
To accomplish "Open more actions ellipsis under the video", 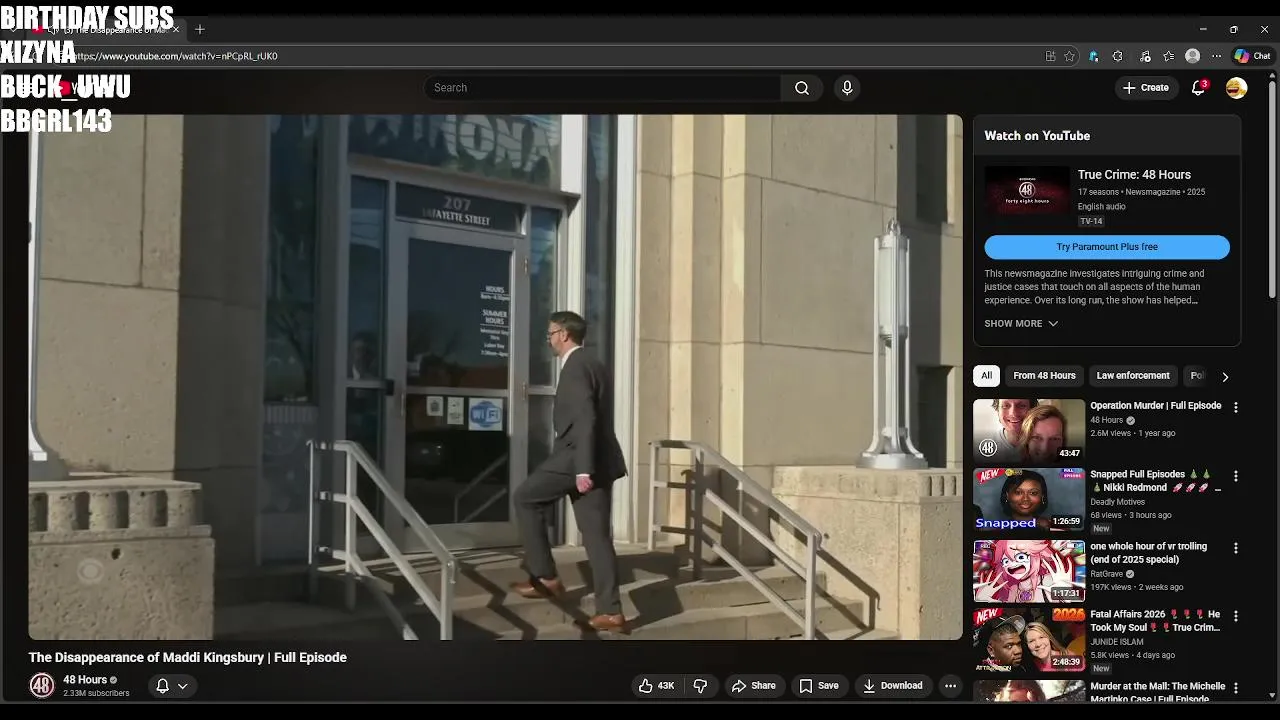I will (950, 686).
